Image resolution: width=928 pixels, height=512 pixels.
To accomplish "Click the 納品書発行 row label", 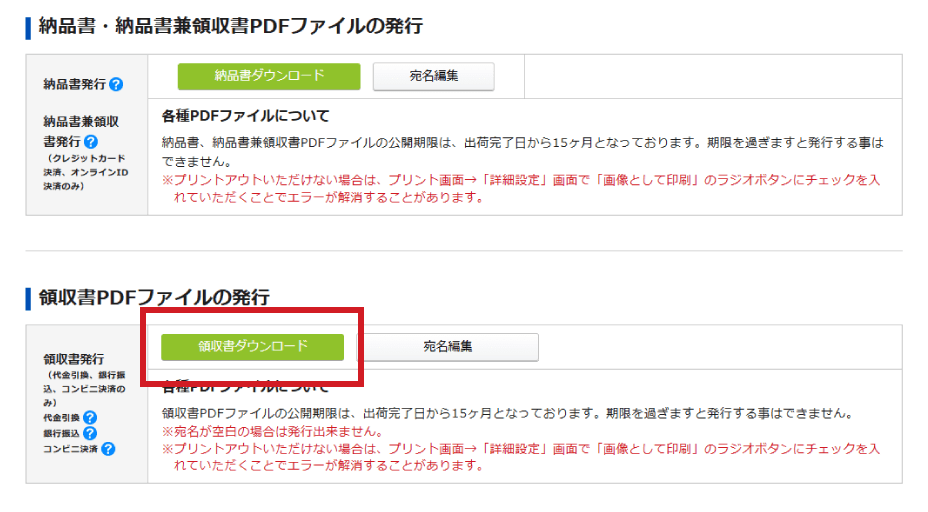I will coord(74,85).
